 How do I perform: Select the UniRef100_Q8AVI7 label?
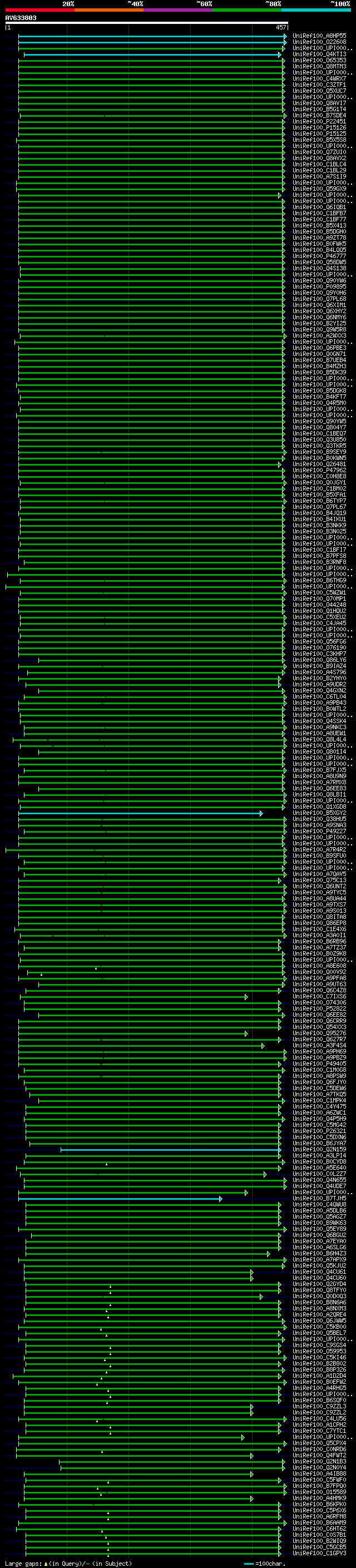coord(319,103)
